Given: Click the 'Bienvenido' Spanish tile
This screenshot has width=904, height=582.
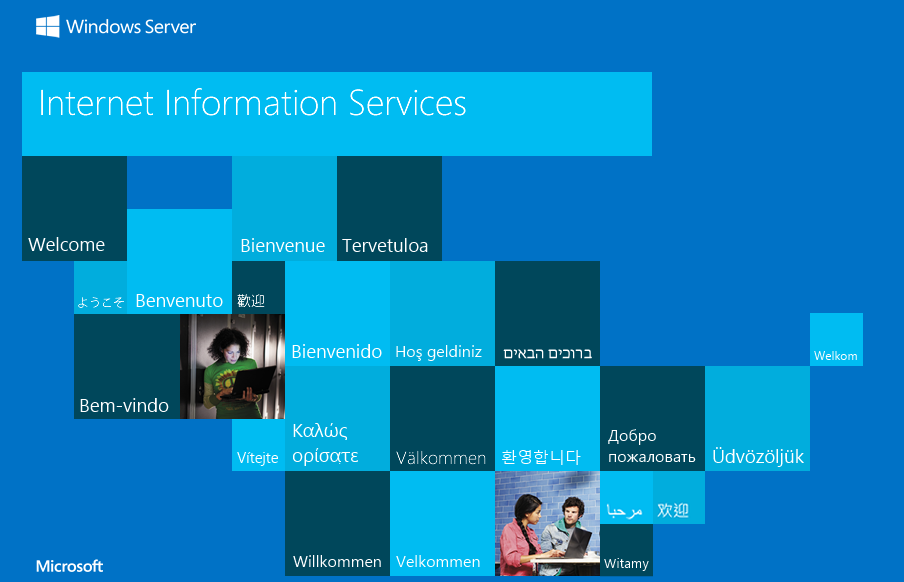Looking at the screenshot, I should click(337, 313).
